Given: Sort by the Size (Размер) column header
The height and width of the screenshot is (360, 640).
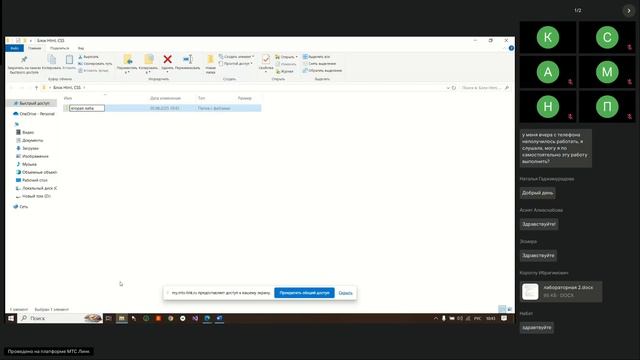Looking at the screenshot, I should coord(244,98).
